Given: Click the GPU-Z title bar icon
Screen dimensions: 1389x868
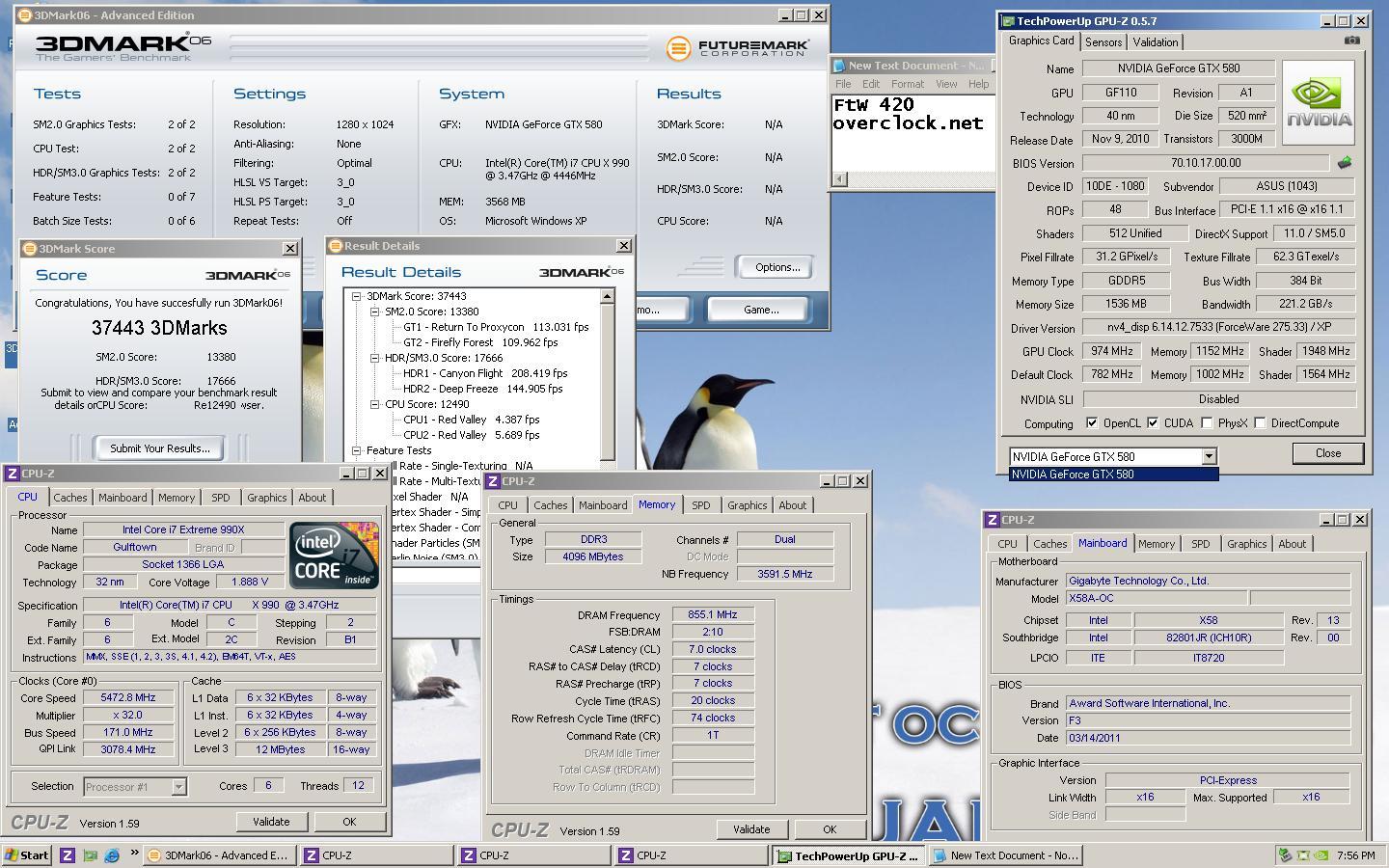Looking at the screenshot, I should pyautogui.click(x=1008, y=20).
